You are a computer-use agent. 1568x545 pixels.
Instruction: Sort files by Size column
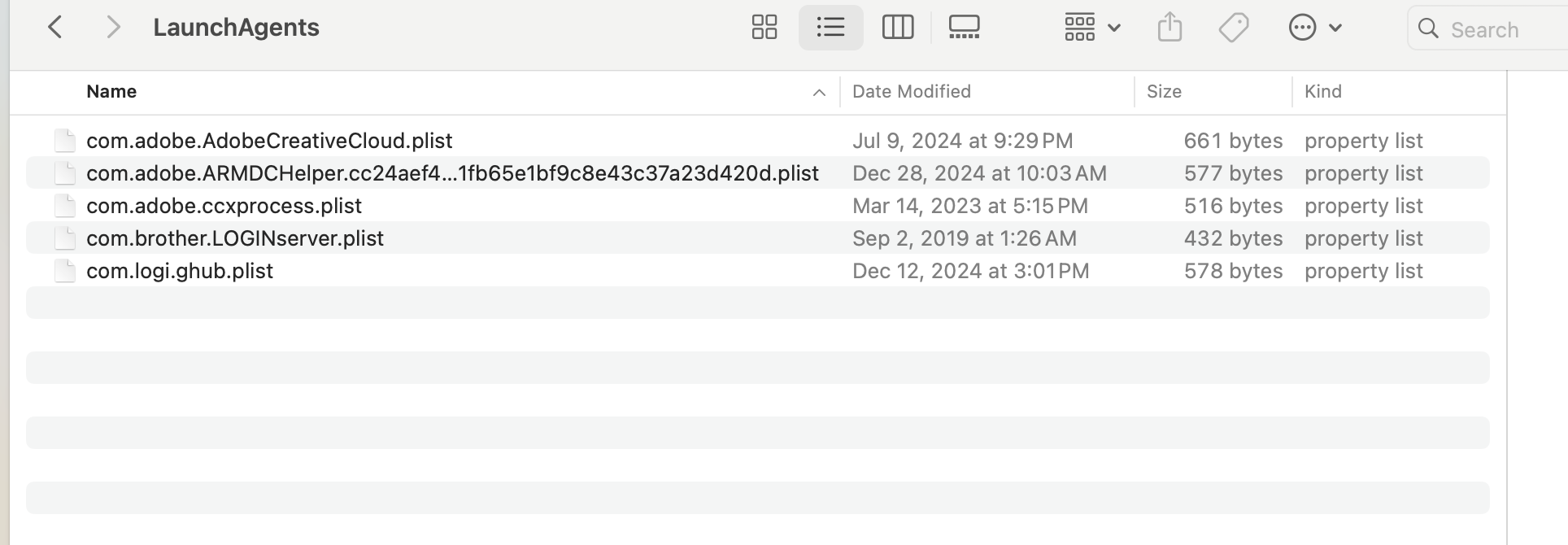(x=1164, y=92)
